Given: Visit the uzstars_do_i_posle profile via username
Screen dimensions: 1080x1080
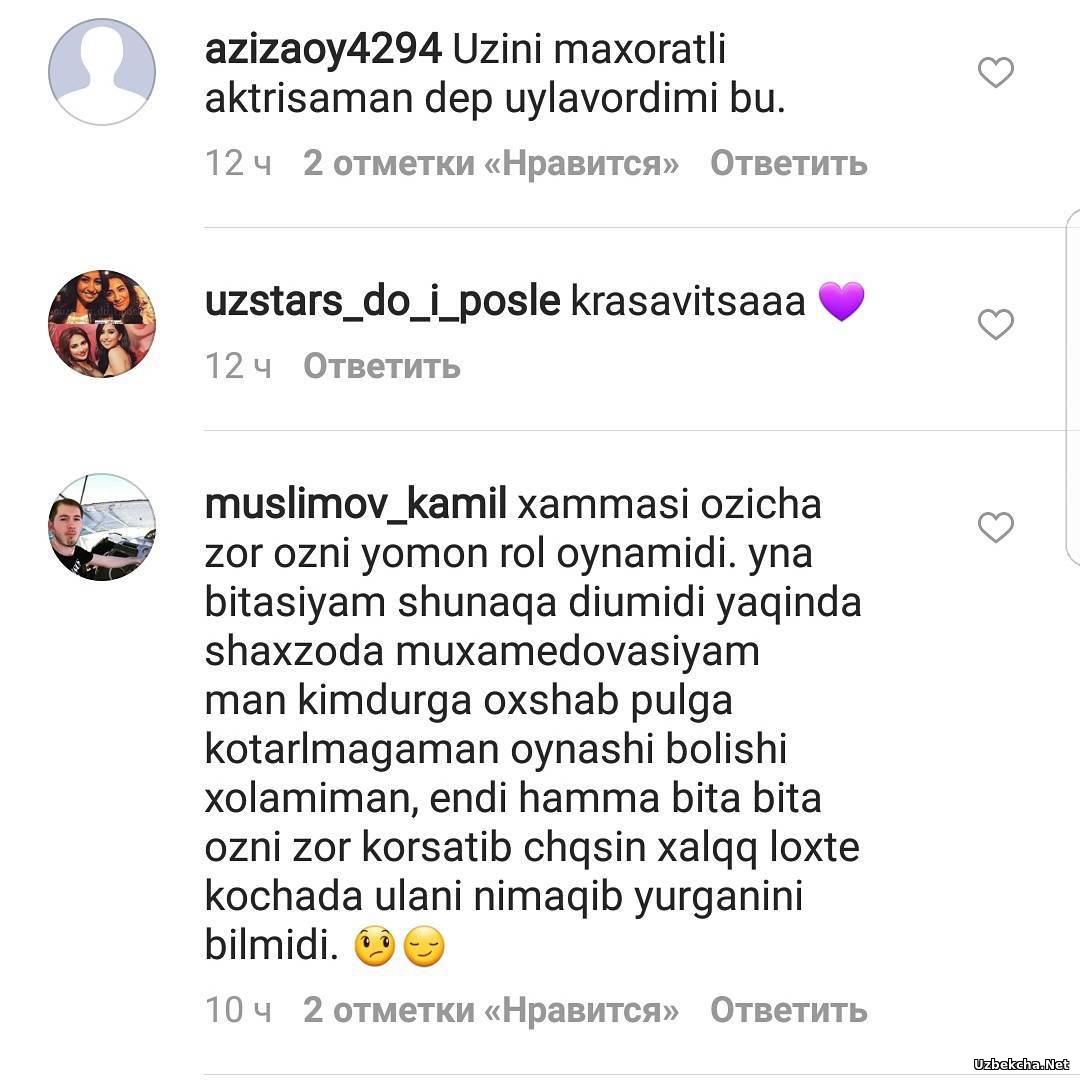Looking at the screenshot, I should (382, 302).
